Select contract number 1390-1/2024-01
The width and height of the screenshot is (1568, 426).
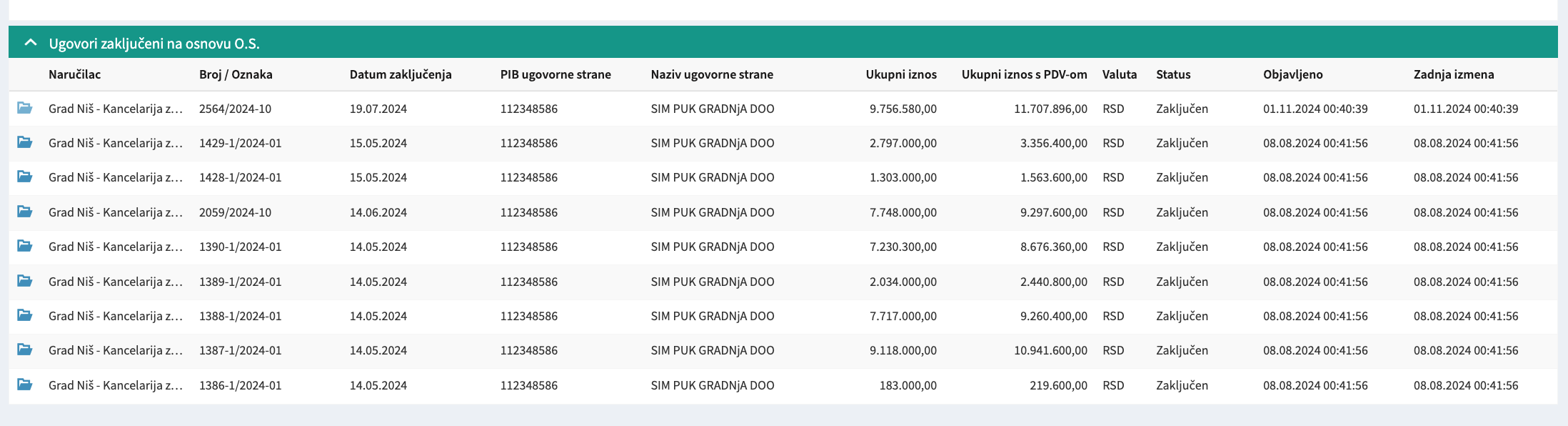240,247
